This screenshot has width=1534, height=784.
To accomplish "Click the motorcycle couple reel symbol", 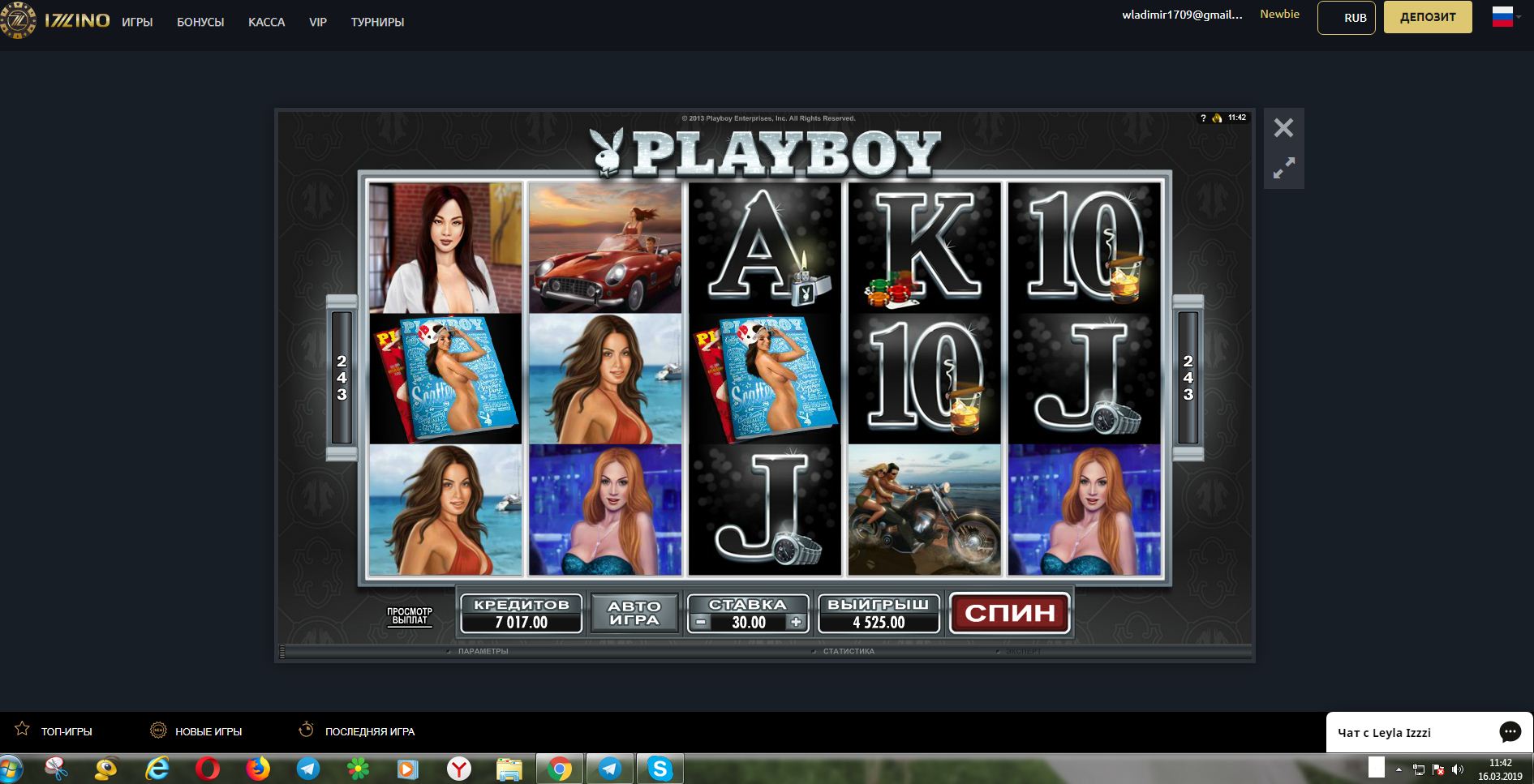I will coord(925,509).
